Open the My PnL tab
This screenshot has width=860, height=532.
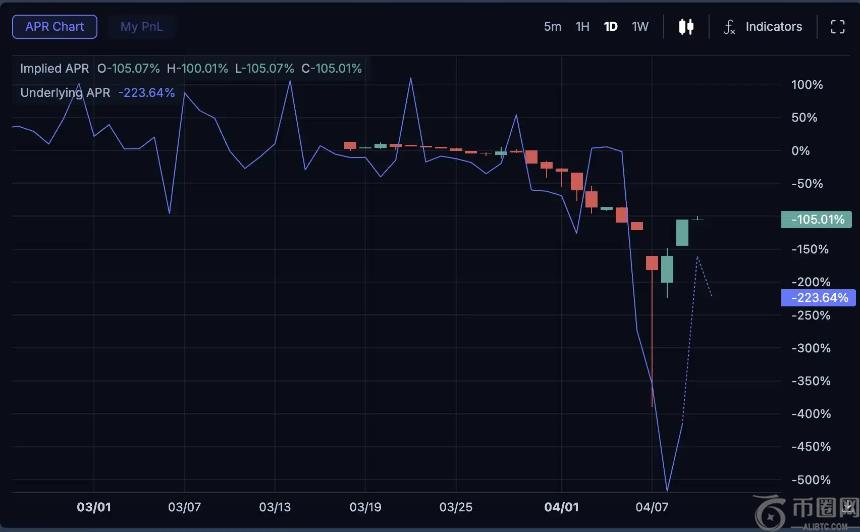point(141,27)
